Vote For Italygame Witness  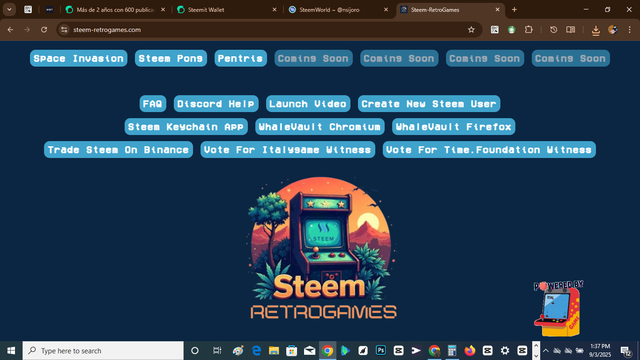click(x=288, y=150)
